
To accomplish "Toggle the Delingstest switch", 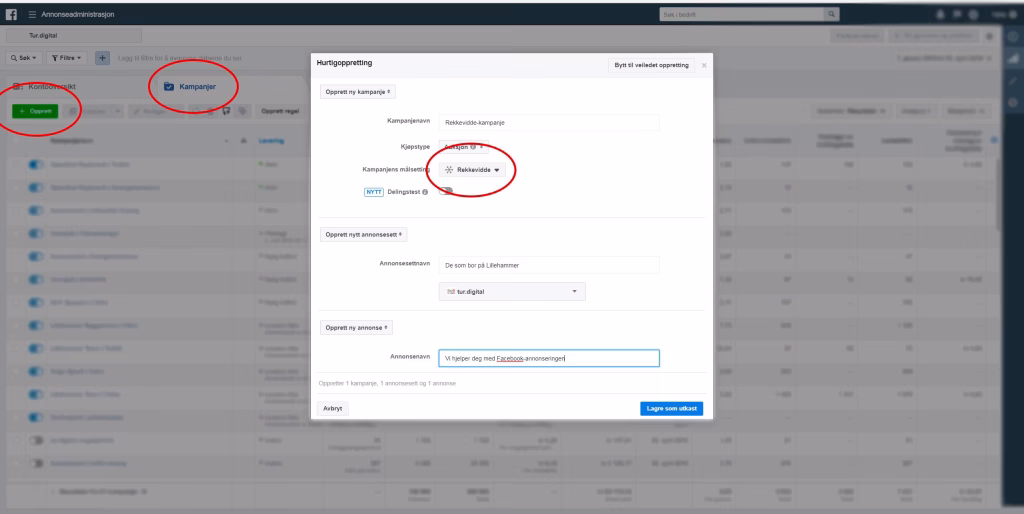I will tap(446, 191).
